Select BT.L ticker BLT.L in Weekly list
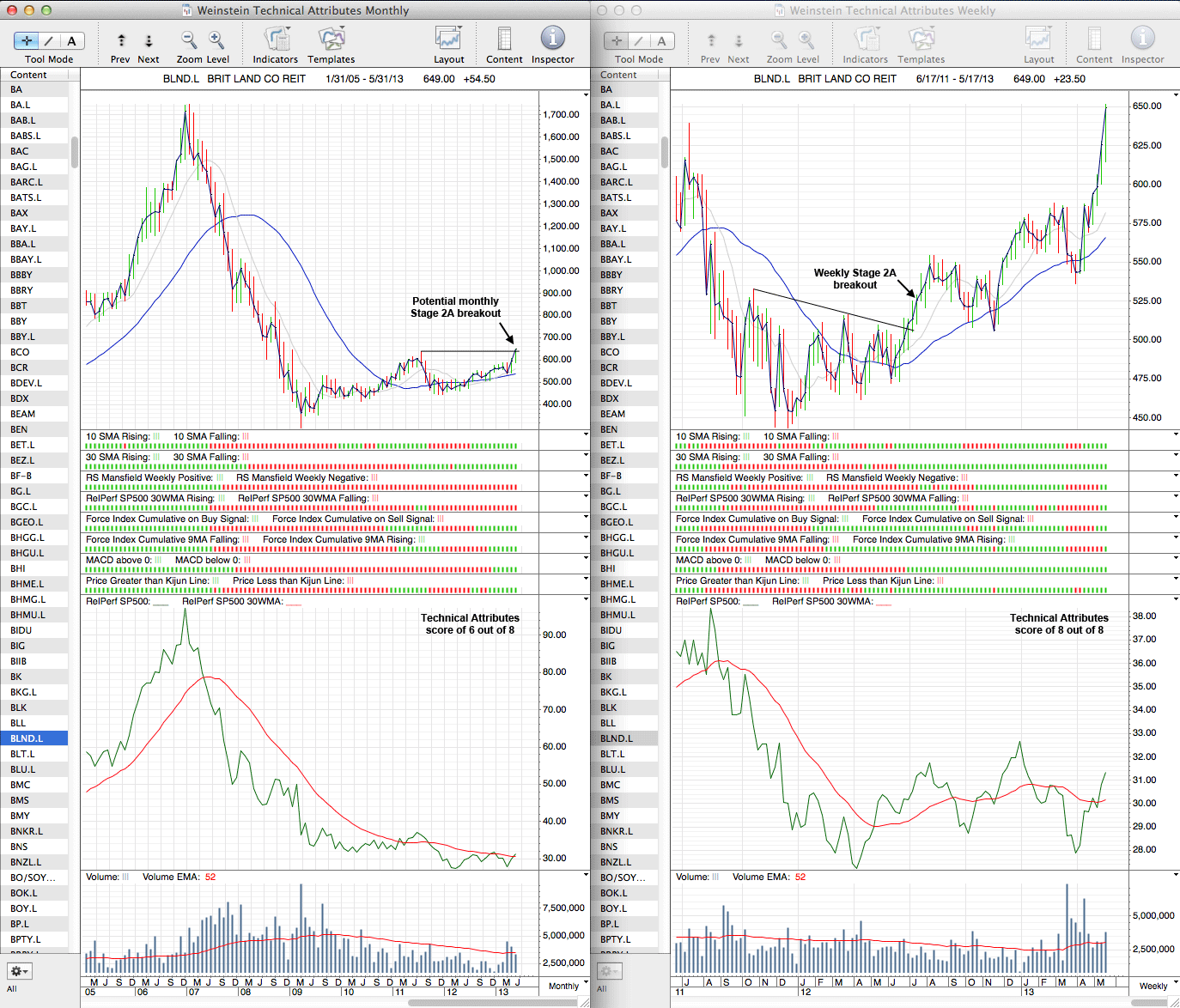Screen dimensions: 1180x1008 [x=624, y=754]
